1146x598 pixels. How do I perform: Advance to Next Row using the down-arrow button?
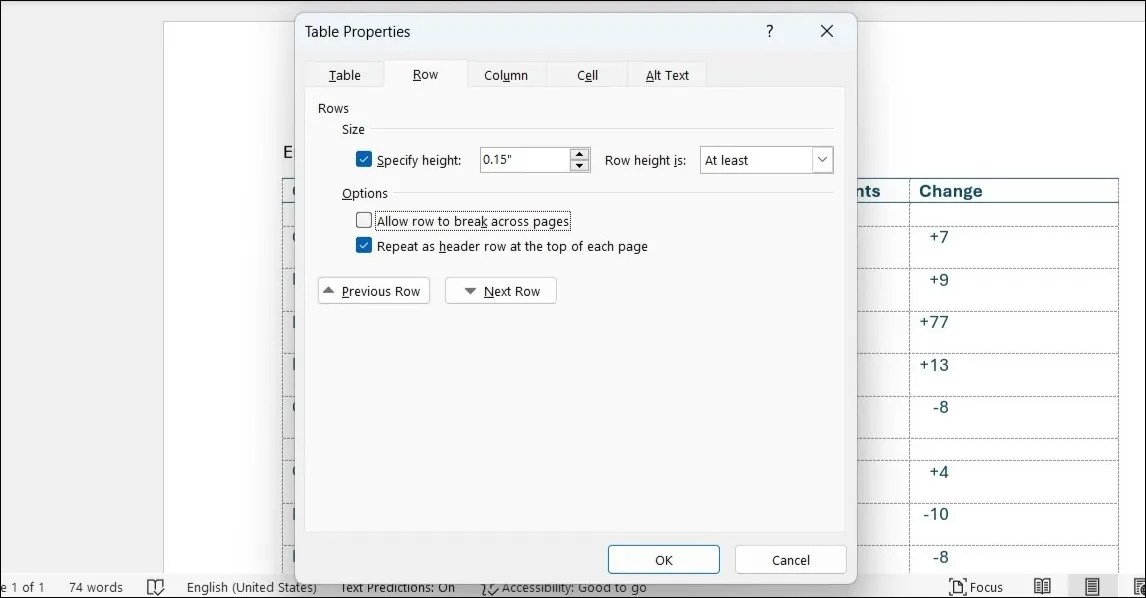point(500,290)
